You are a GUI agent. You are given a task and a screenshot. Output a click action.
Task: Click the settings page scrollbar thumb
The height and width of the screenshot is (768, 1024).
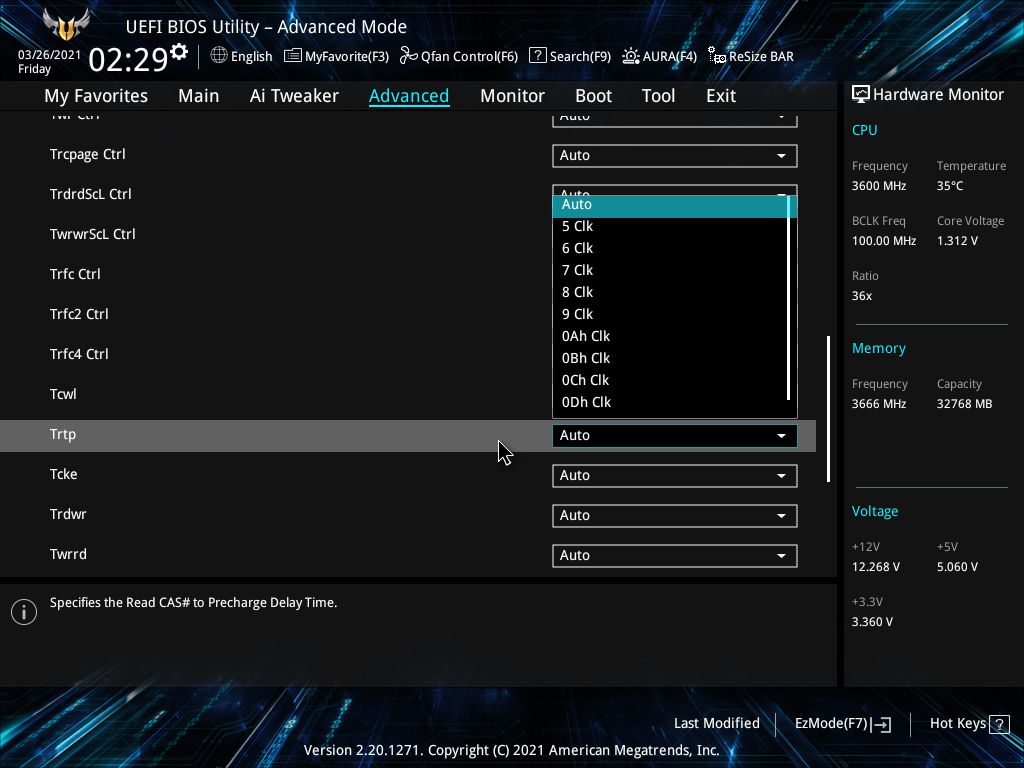[828, 409]
